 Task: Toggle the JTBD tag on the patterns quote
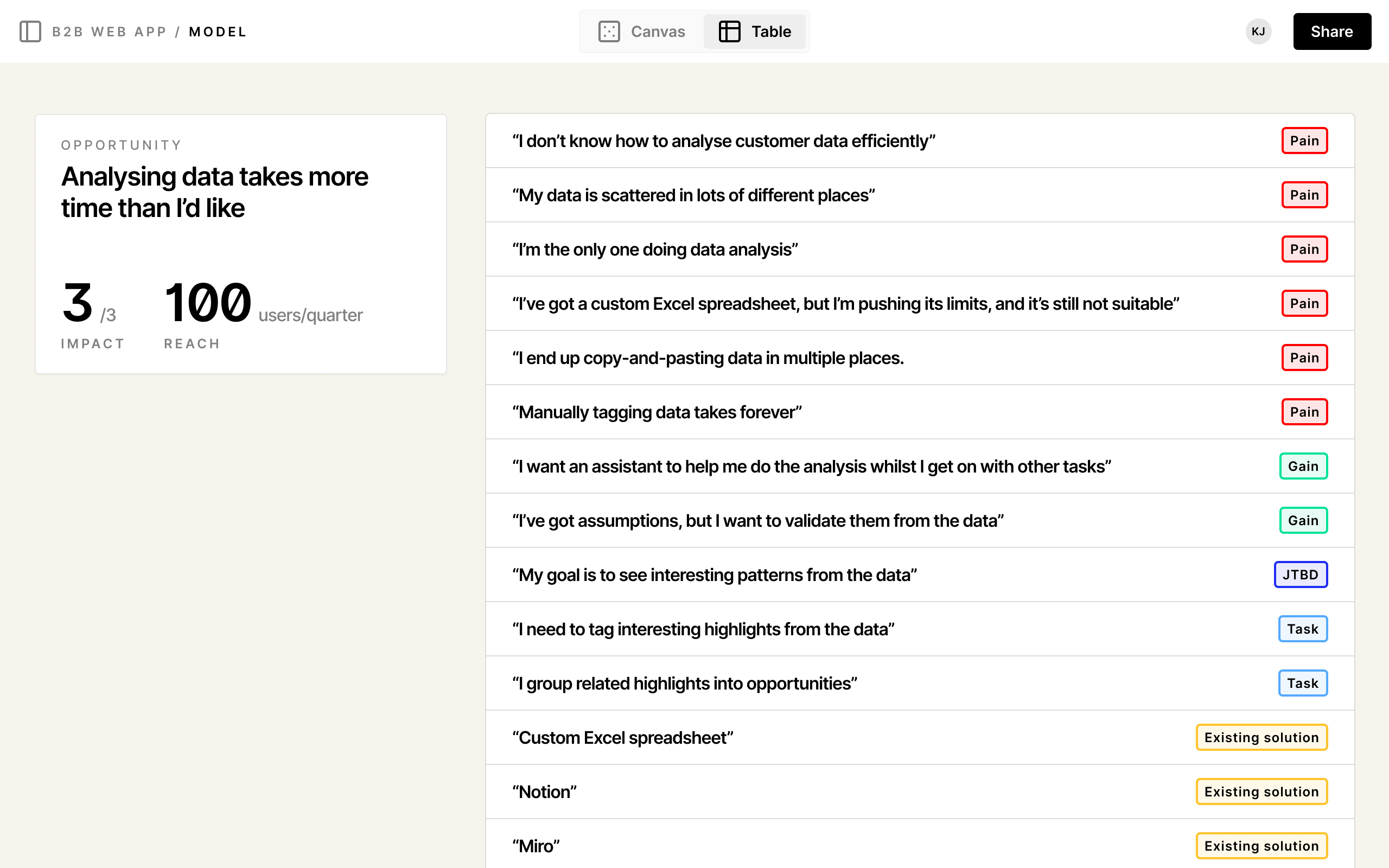click(x=1301, y=574)
